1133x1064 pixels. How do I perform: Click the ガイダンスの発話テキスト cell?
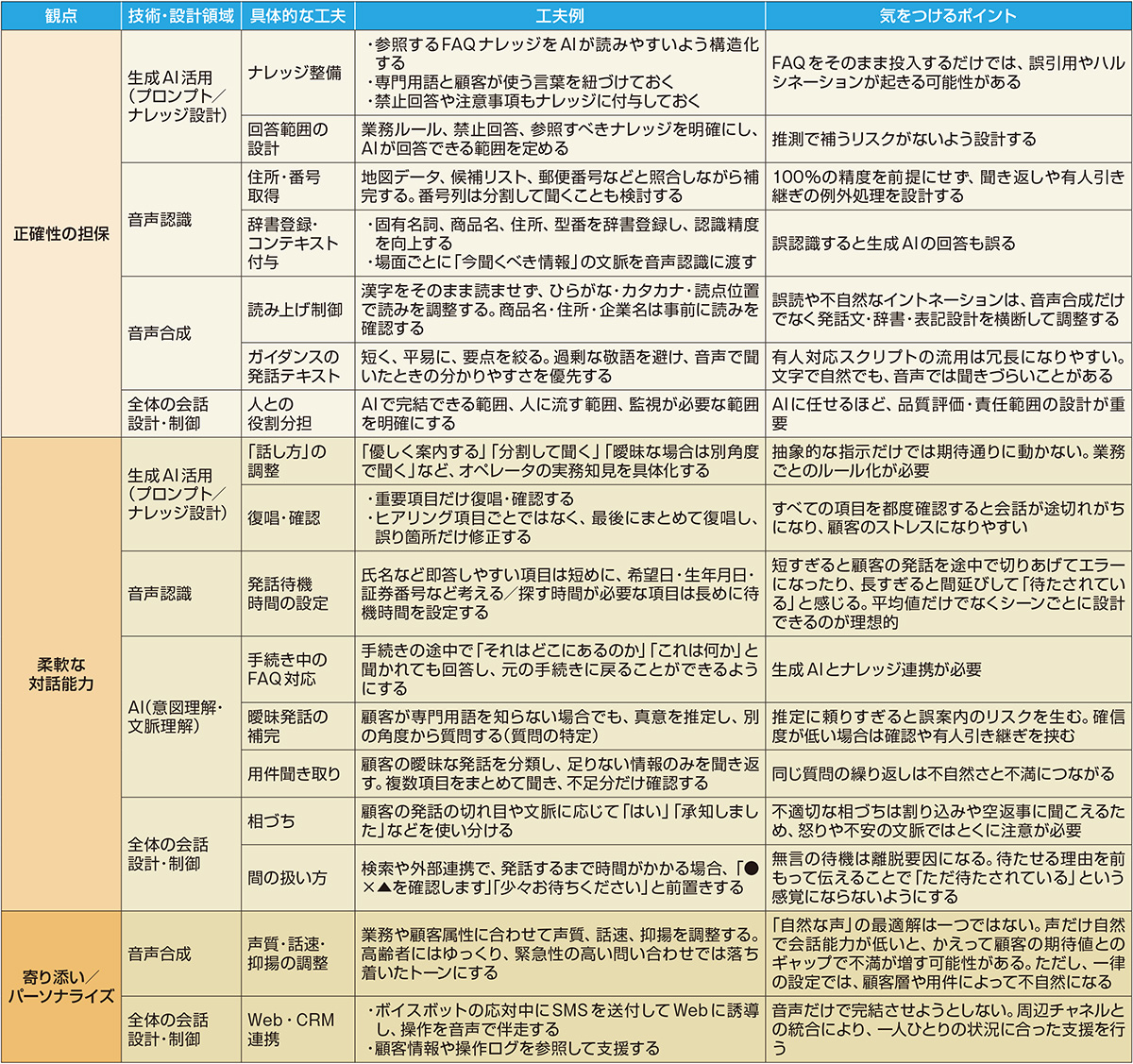297,365
